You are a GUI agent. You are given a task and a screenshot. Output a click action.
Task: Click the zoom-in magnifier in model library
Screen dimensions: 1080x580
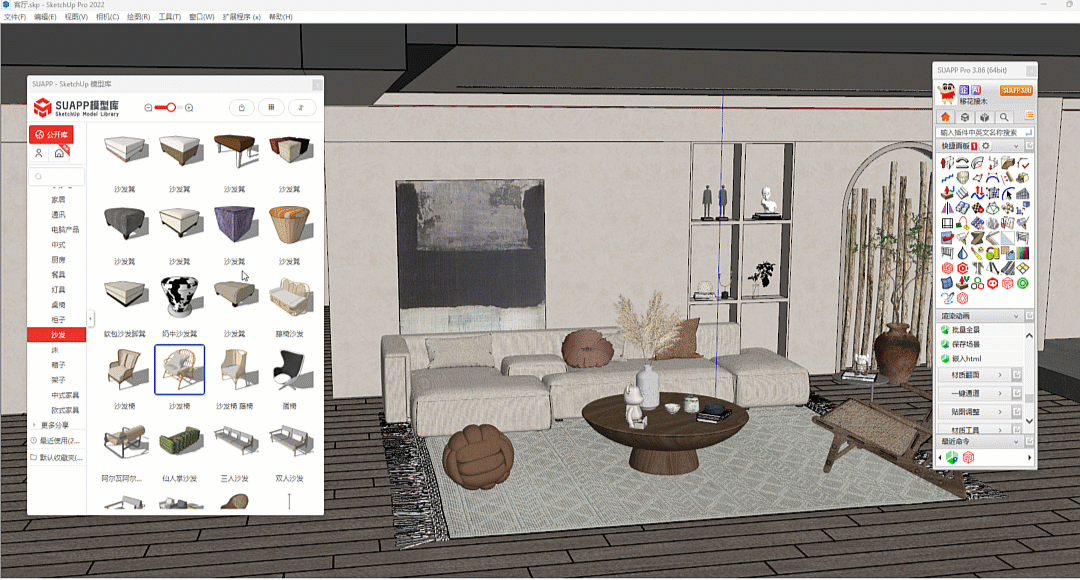tap(189, 108)
